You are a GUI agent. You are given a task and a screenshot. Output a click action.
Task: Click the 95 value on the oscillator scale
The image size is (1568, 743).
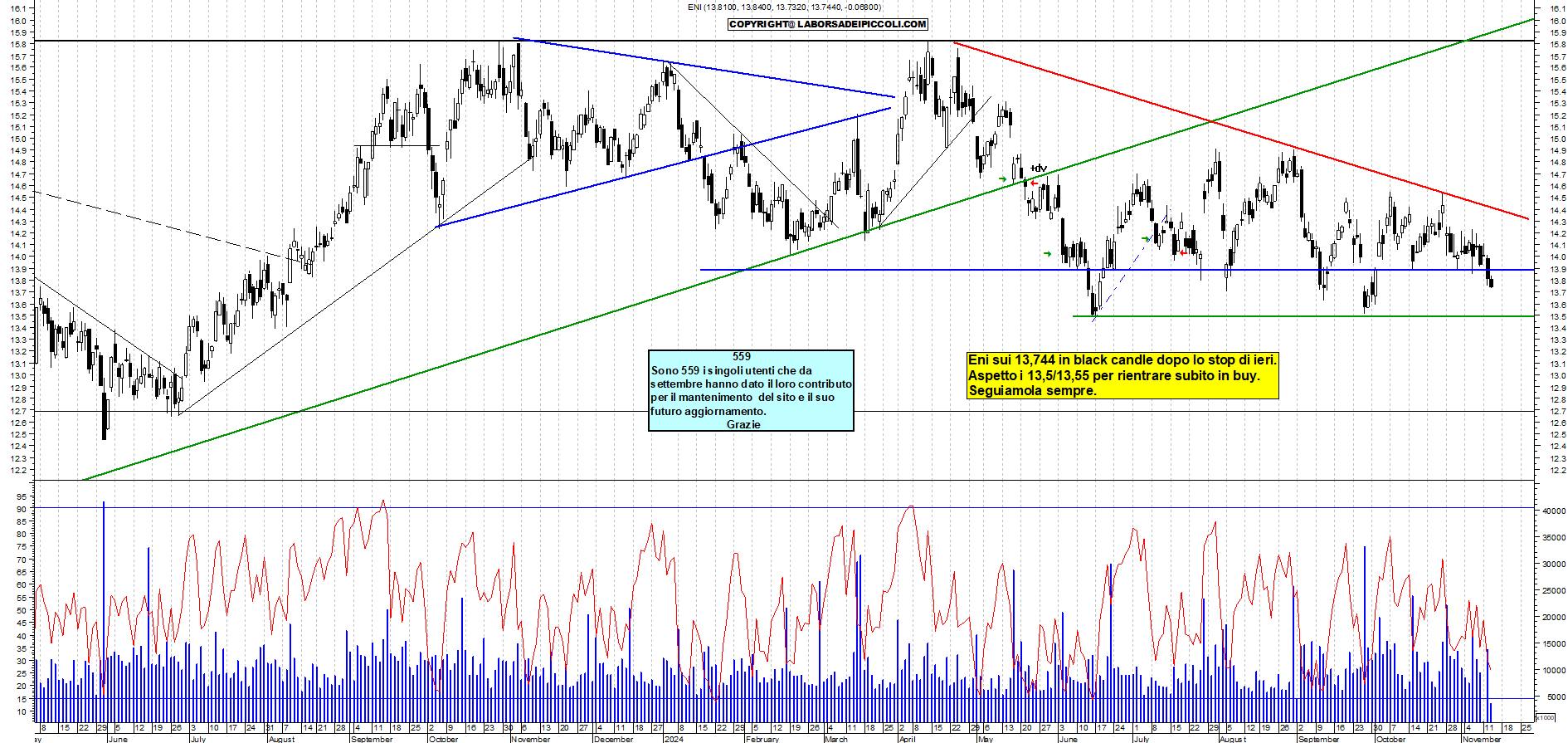[x=22, y=496]
